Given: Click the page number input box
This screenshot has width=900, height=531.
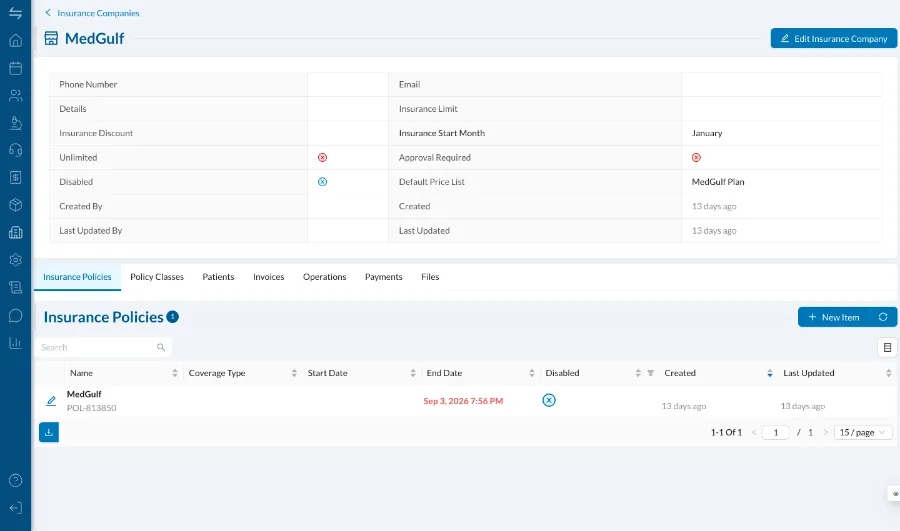Looking at the screenshot, I should (775, 432).
